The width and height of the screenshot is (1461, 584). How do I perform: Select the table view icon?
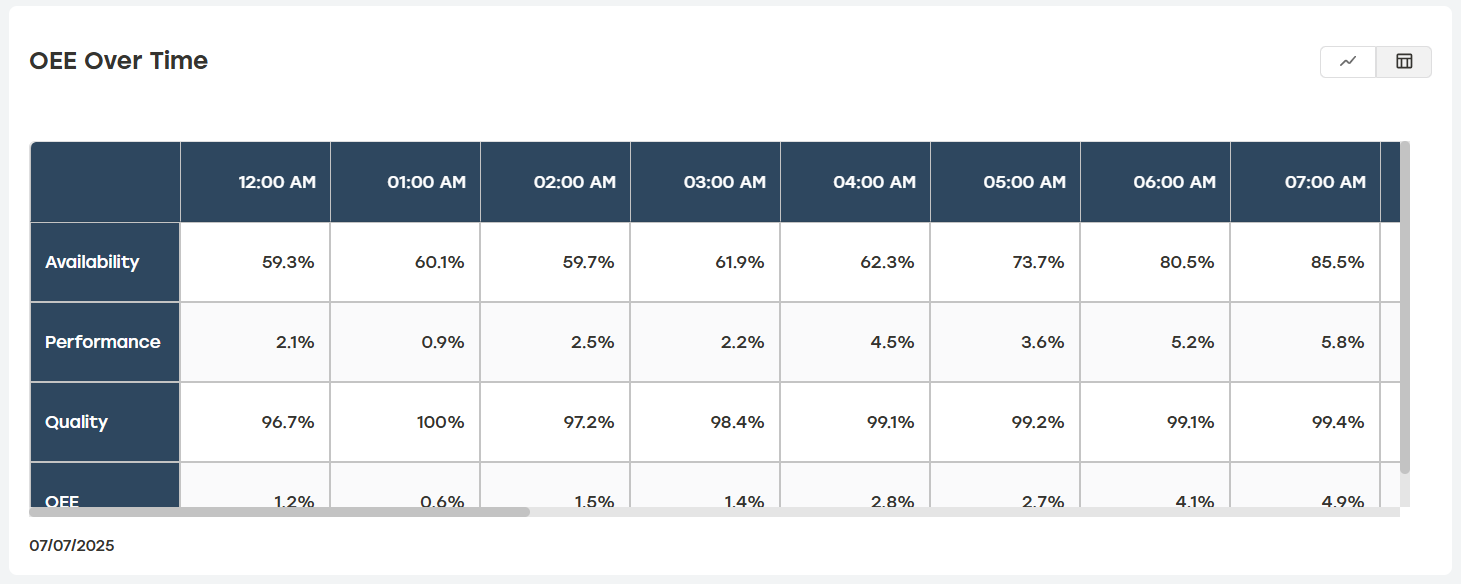[1404, 62]
